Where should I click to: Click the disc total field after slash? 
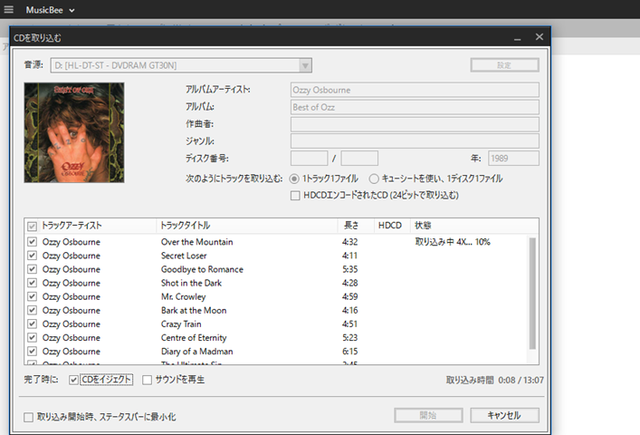(360, 158)
